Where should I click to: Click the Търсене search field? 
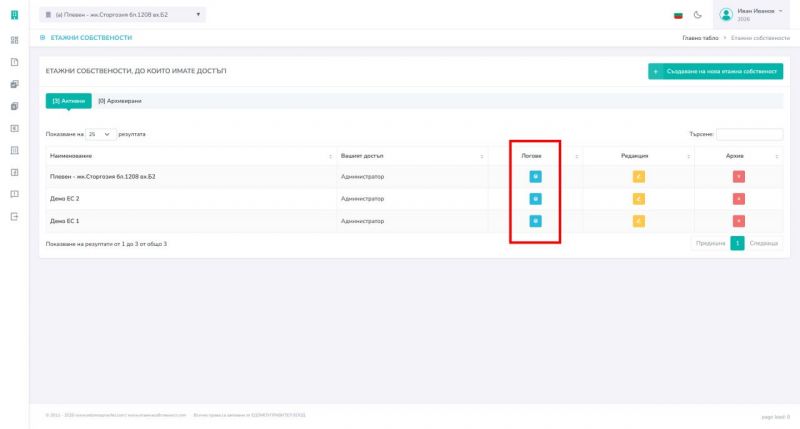click(749, 134)
